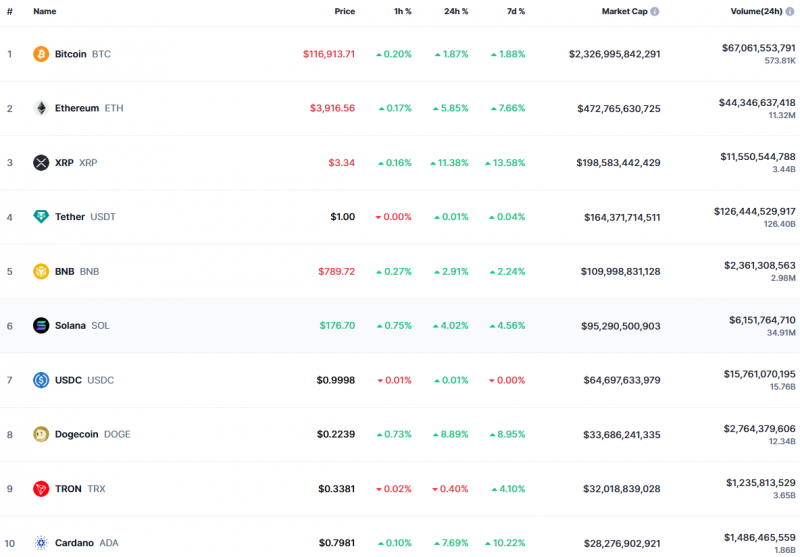This screenshot has height=557, width=800.
Task: Click Bitcoin market cap $2,326,995,842,291
Action: tap(615, 54)
